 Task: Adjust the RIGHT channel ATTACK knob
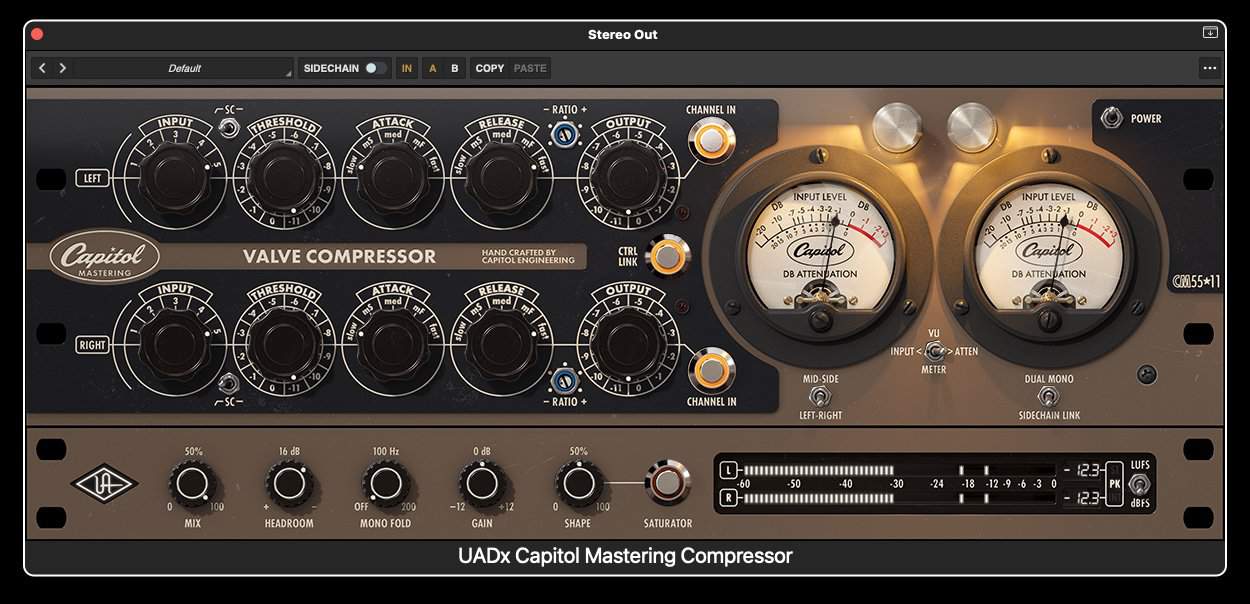click(x=392, y=345)
